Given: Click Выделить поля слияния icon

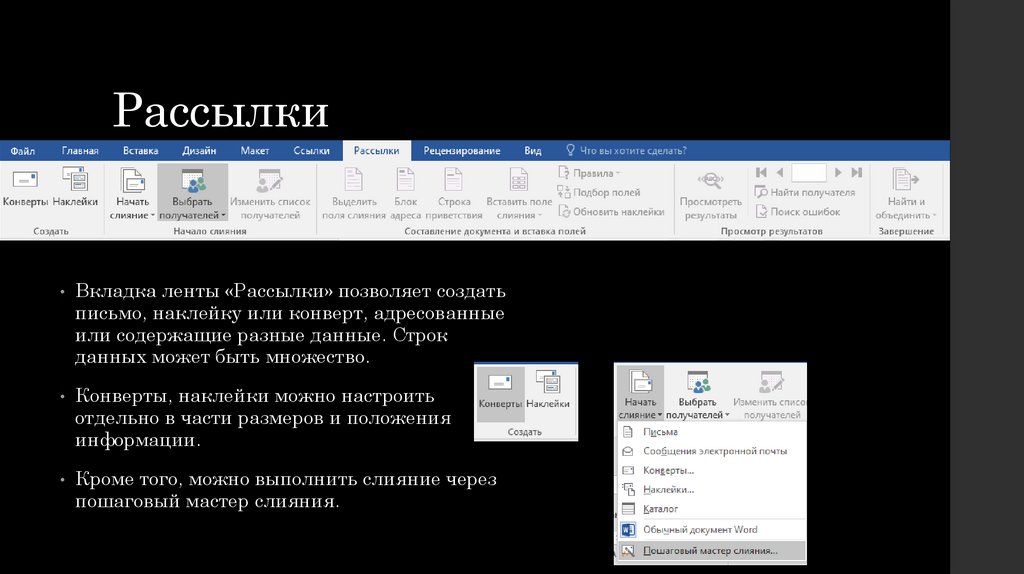Looking at the screenshot, I should click(x=353, y=193).
